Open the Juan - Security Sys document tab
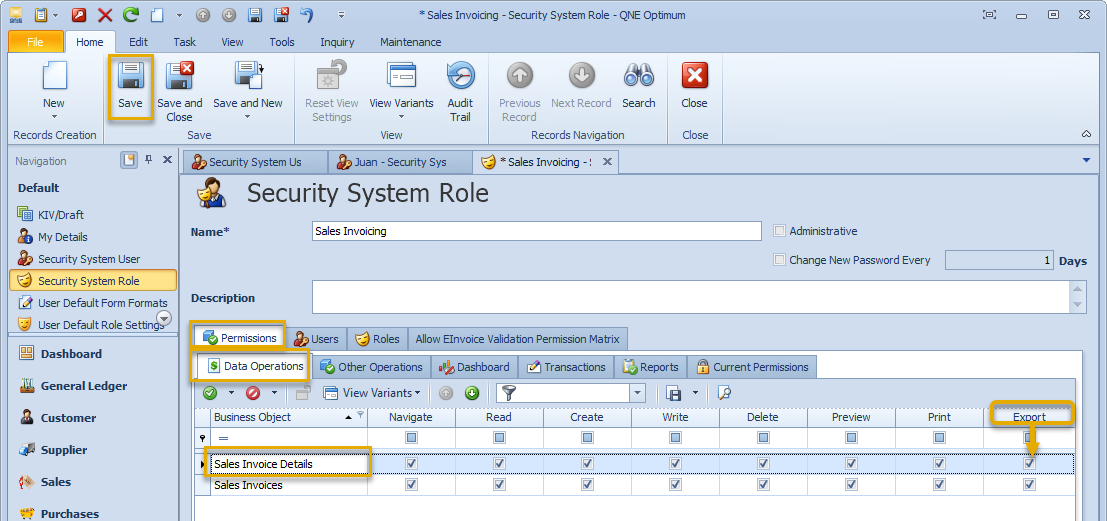This screenshot has width=1107, height=521. point(400,162)
